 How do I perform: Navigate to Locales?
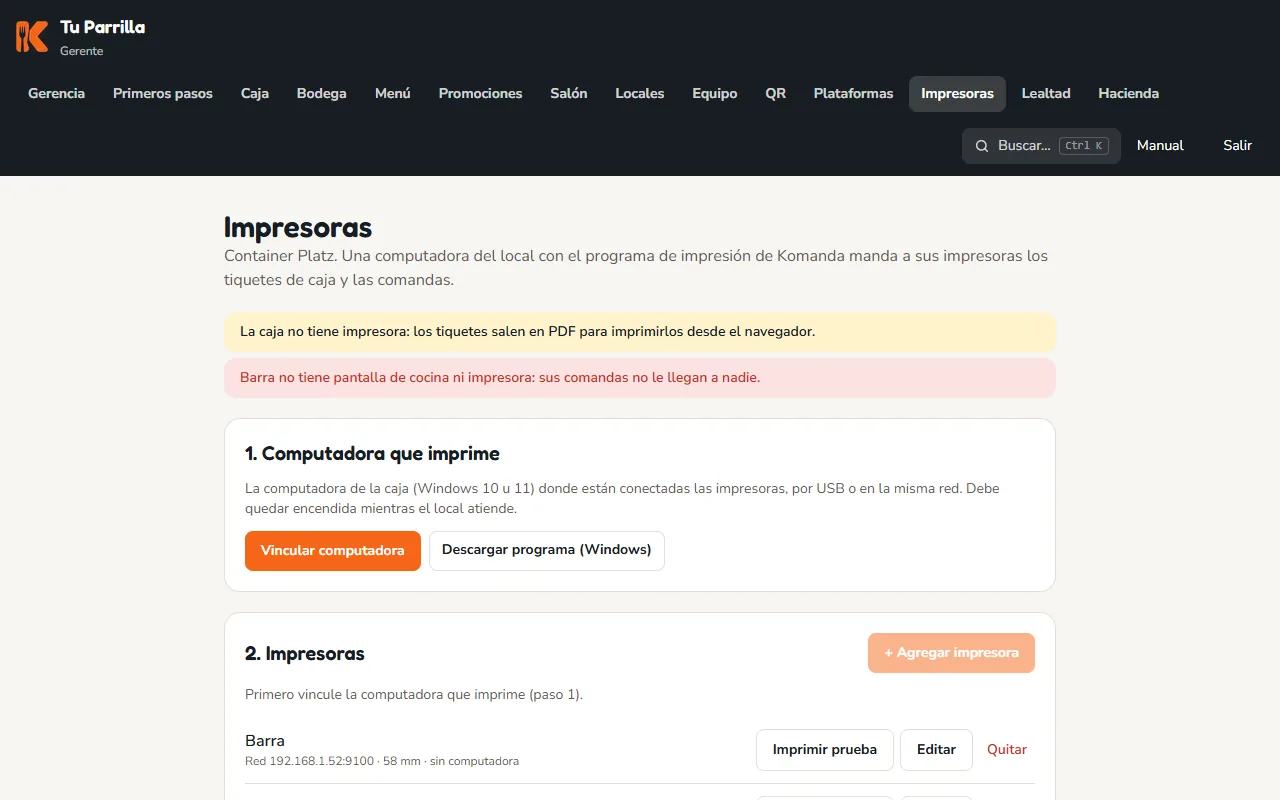[x=640, y=94]
